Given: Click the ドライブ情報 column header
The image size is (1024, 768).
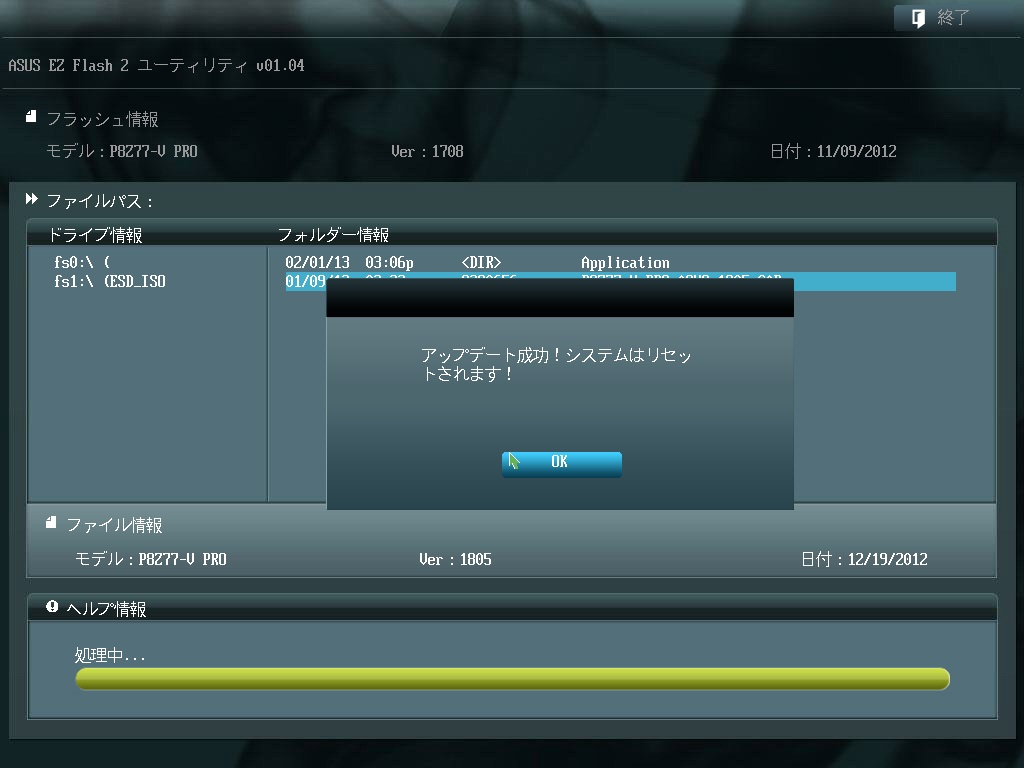Looking at the screenshot, I should 95,234.
